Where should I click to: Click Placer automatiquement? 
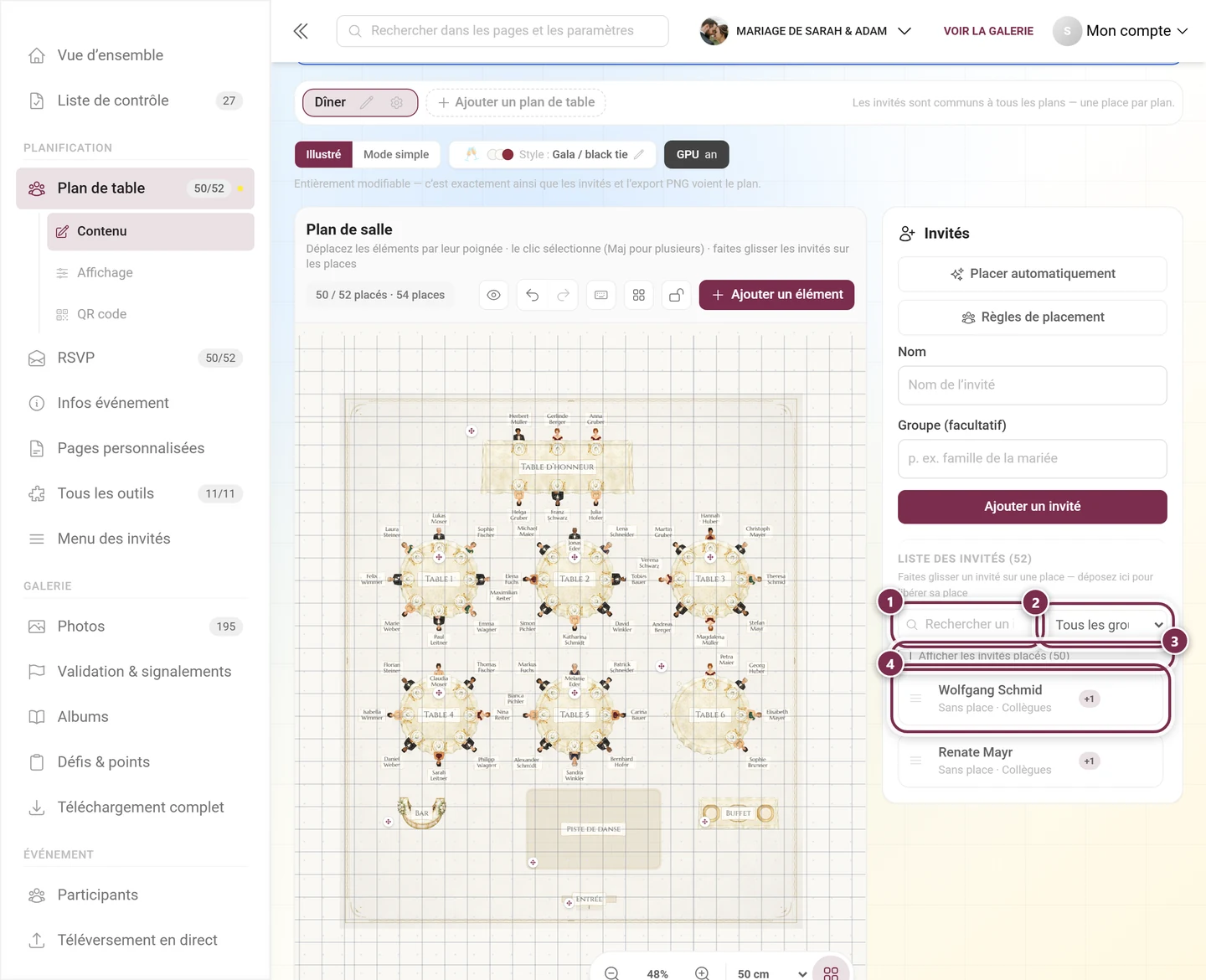click(1033, 274)
